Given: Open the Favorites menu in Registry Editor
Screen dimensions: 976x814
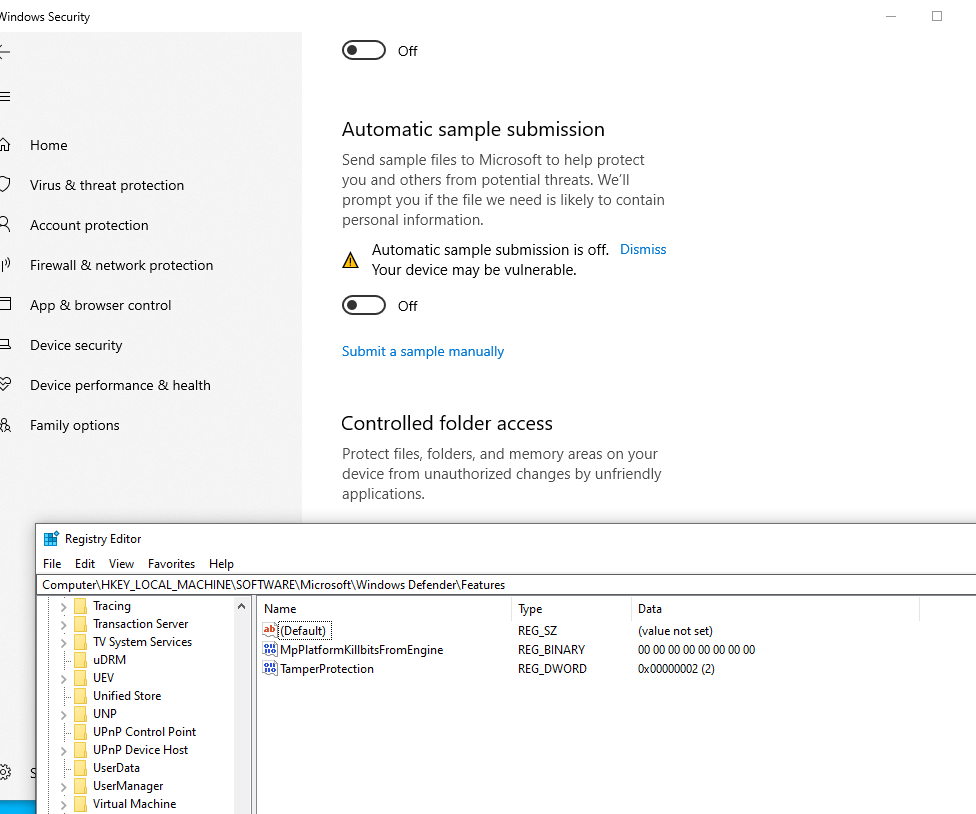Looking at the screenshot, I should point(171,564).
